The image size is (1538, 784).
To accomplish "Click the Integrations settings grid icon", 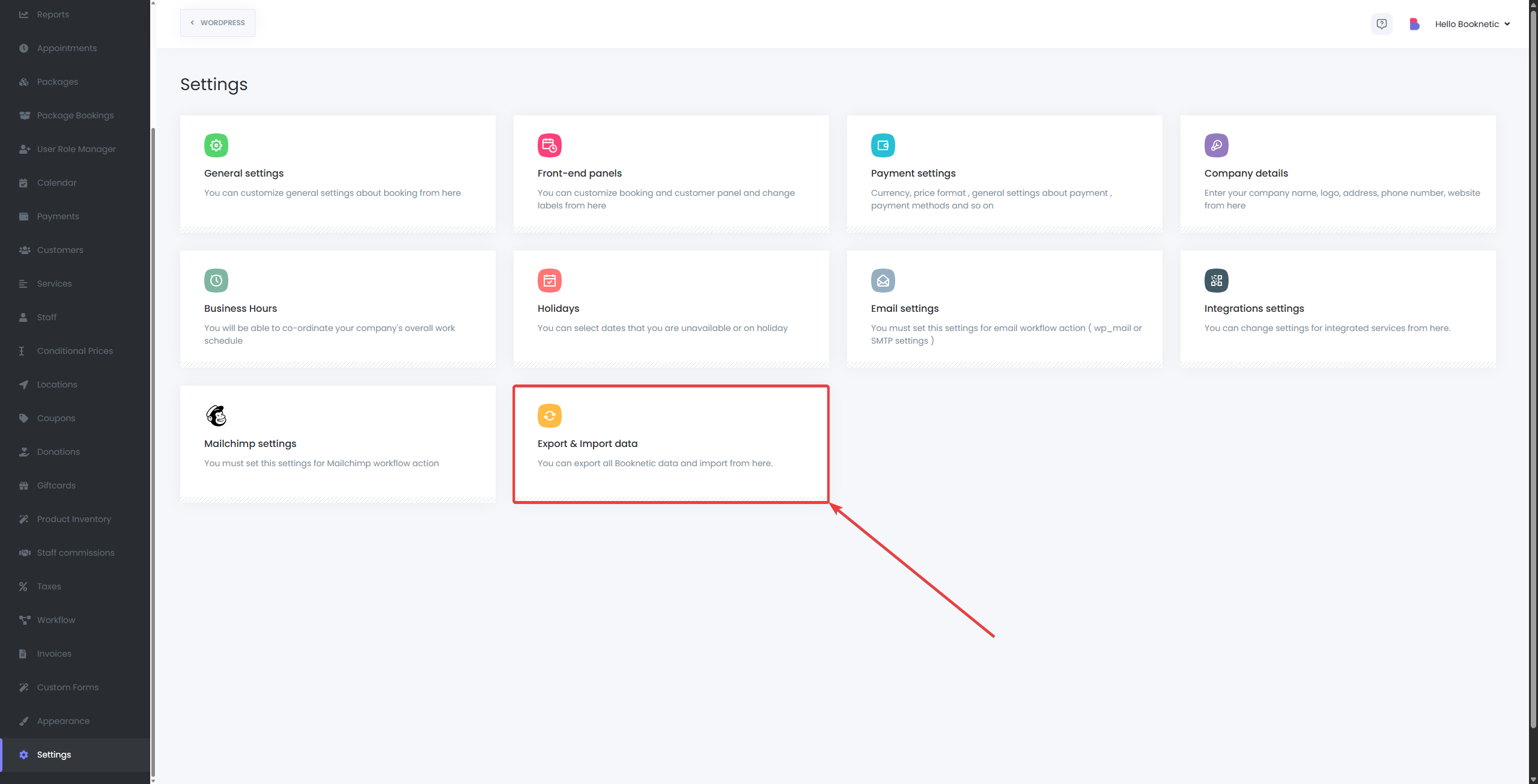I will 1216,281.
